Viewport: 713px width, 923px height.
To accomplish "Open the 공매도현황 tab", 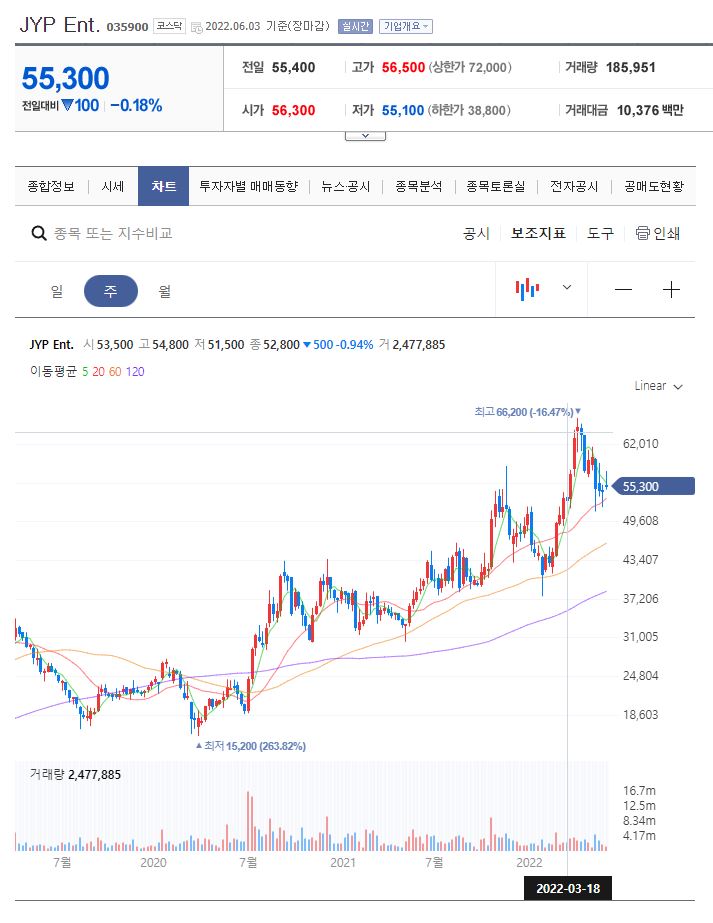I will pyautogui.click(x=654, y=187).
